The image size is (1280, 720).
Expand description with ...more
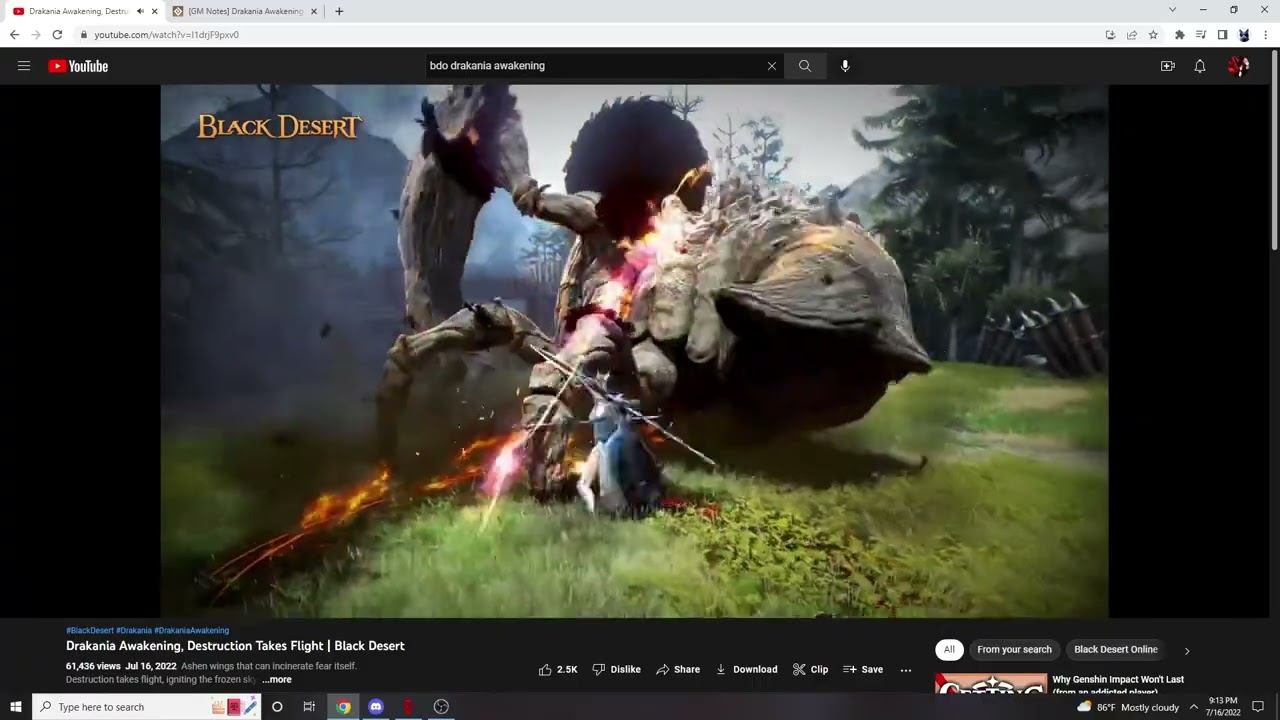[x=277, y=680]
